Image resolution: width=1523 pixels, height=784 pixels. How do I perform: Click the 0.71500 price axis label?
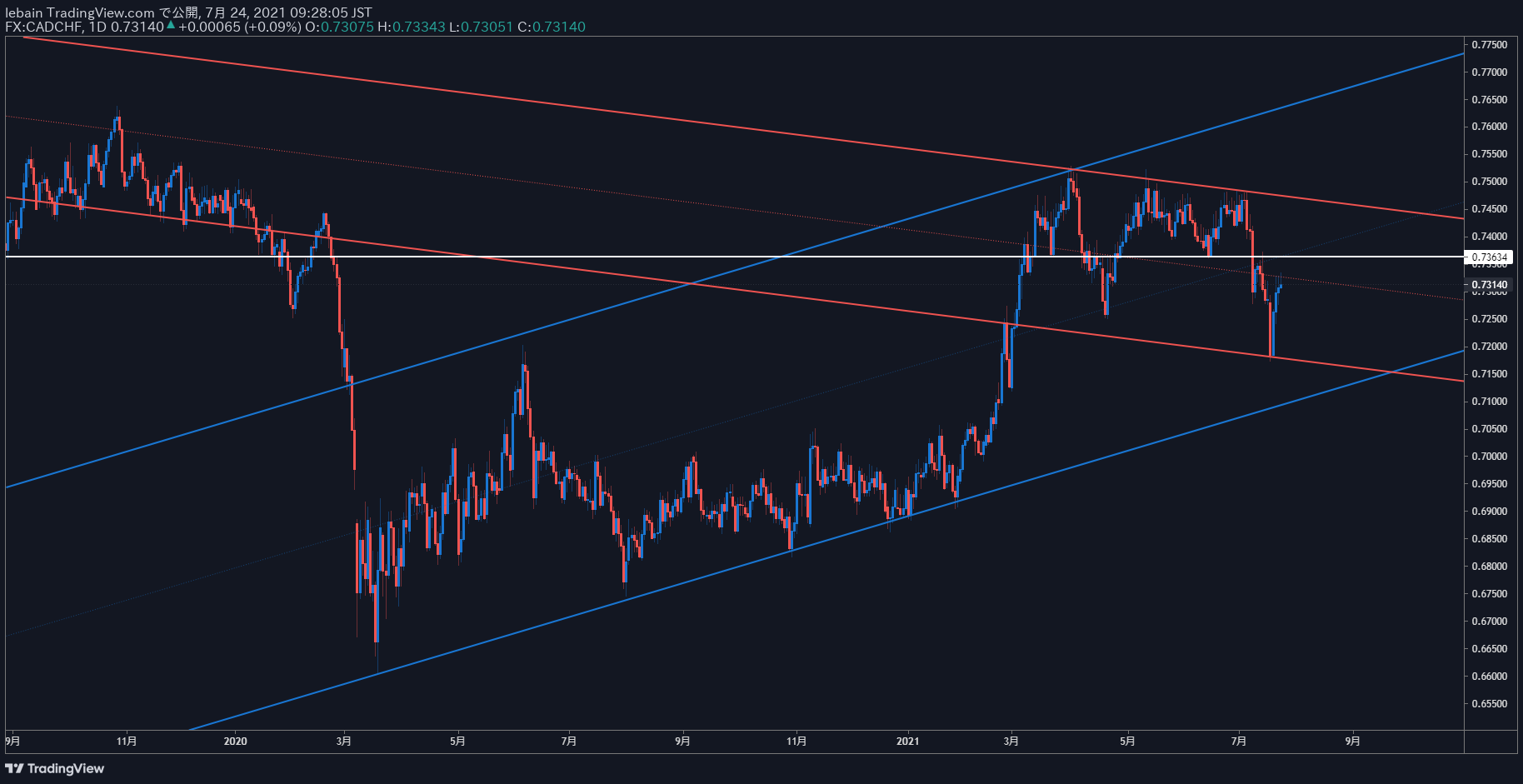click(1490, 374)
